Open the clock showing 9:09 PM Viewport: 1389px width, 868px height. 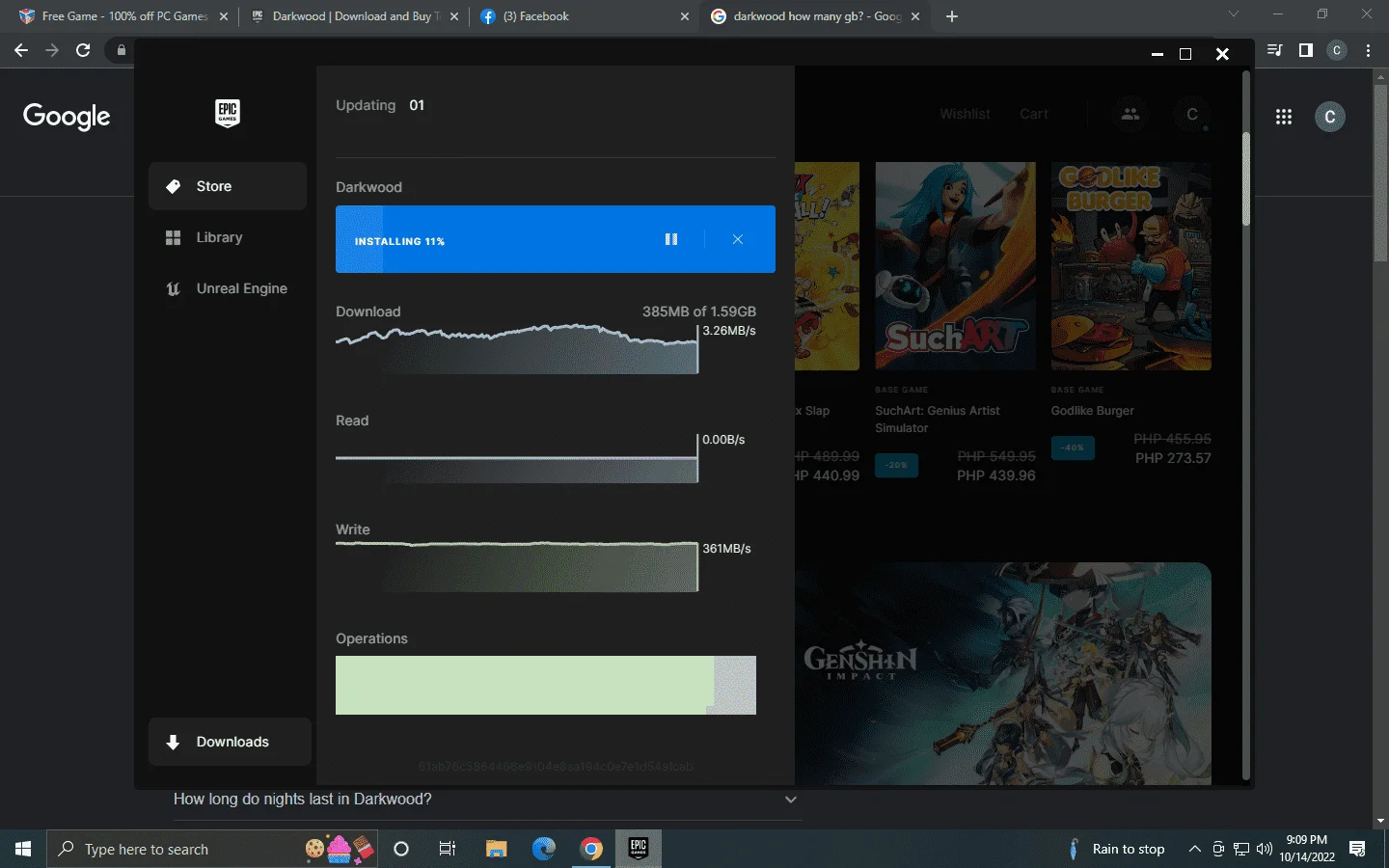pyautogui.click(x=1307, y=849)
